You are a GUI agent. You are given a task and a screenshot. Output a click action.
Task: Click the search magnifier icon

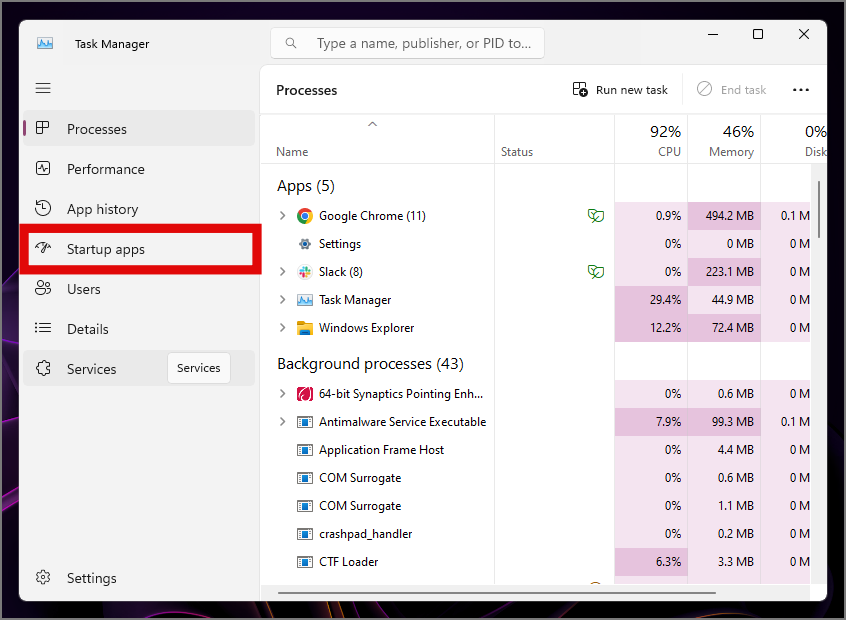[x=291, y=43]
